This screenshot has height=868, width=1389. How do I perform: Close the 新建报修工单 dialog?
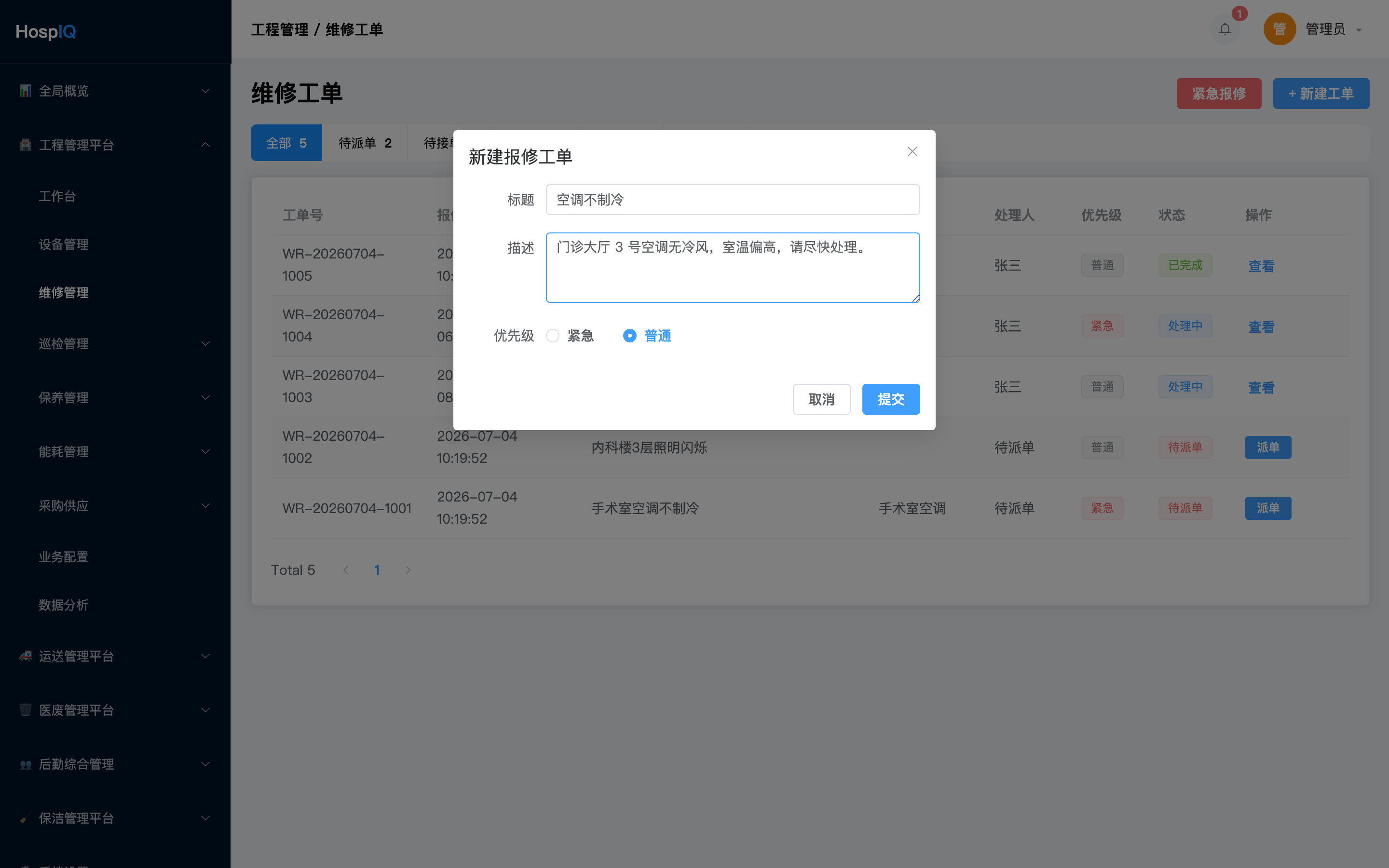coord(912,151)
